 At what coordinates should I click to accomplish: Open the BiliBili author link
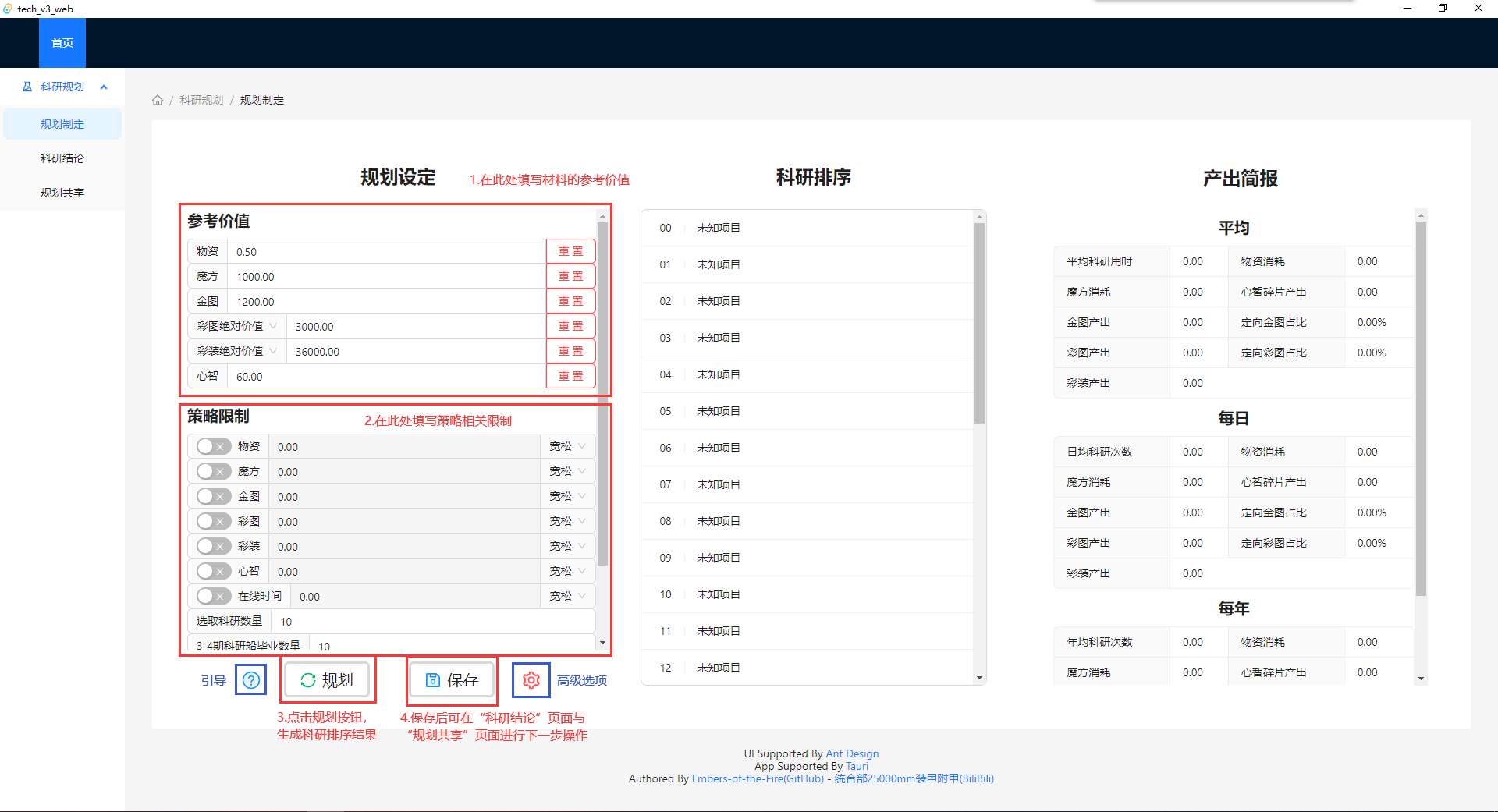coord(914,778)
